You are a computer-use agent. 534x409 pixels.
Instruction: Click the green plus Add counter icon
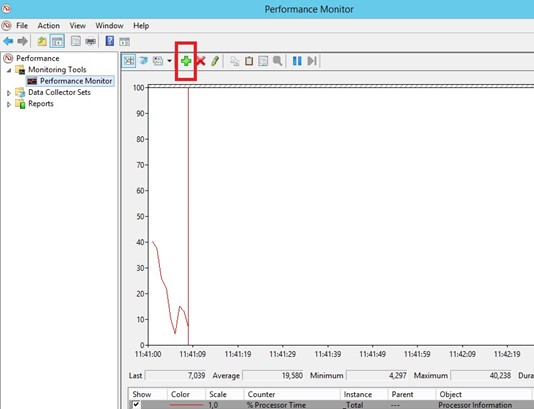point(186,61)
